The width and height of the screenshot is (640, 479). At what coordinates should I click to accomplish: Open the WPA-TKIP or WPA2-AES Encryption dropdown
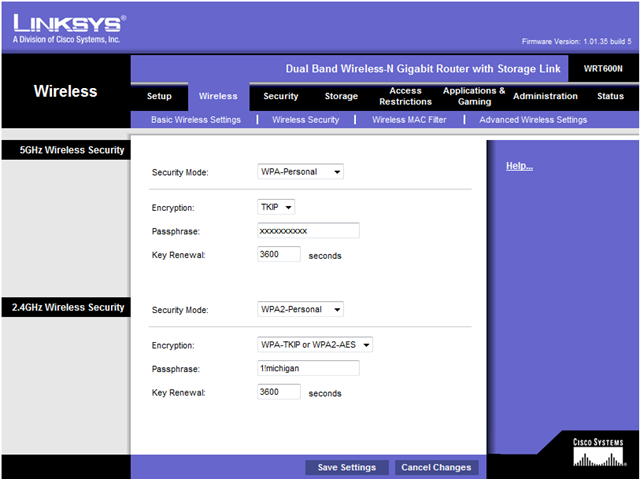point(315,345)
